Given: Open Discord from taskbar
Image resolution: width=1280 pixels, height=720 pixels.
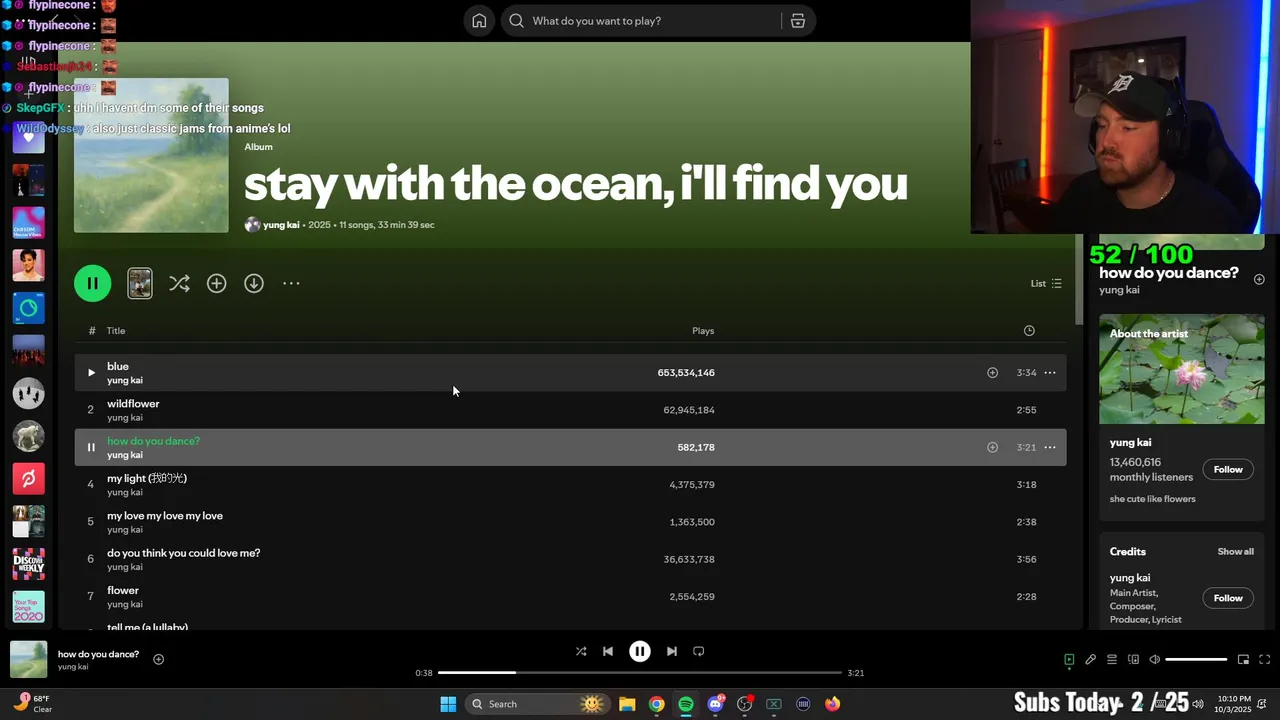Looking at the screenshot, I should click(715, 704).
